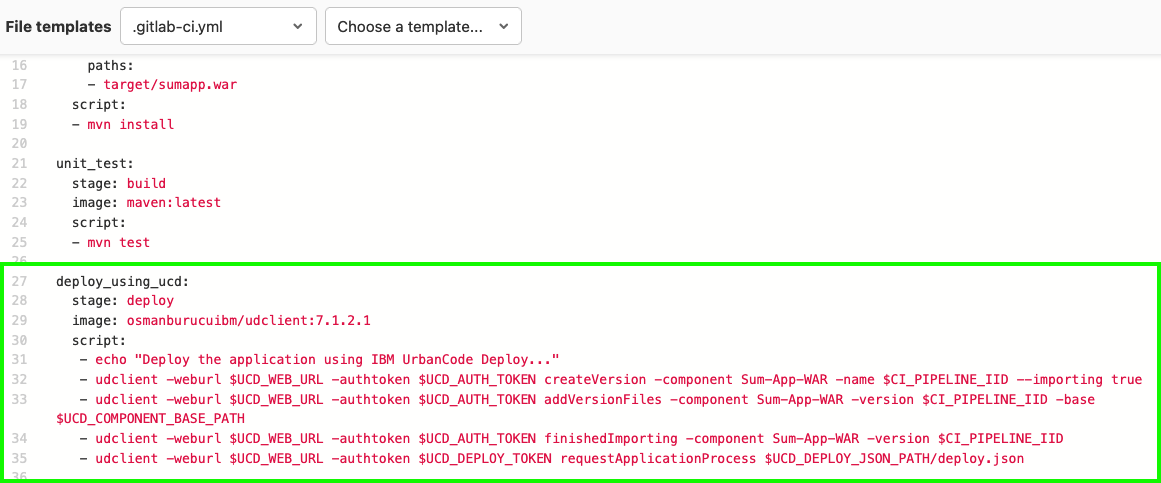Open the .gitlab-ci.yml file type dropdown
Viewport: 1161px width, 483px height.
(218, 27)
